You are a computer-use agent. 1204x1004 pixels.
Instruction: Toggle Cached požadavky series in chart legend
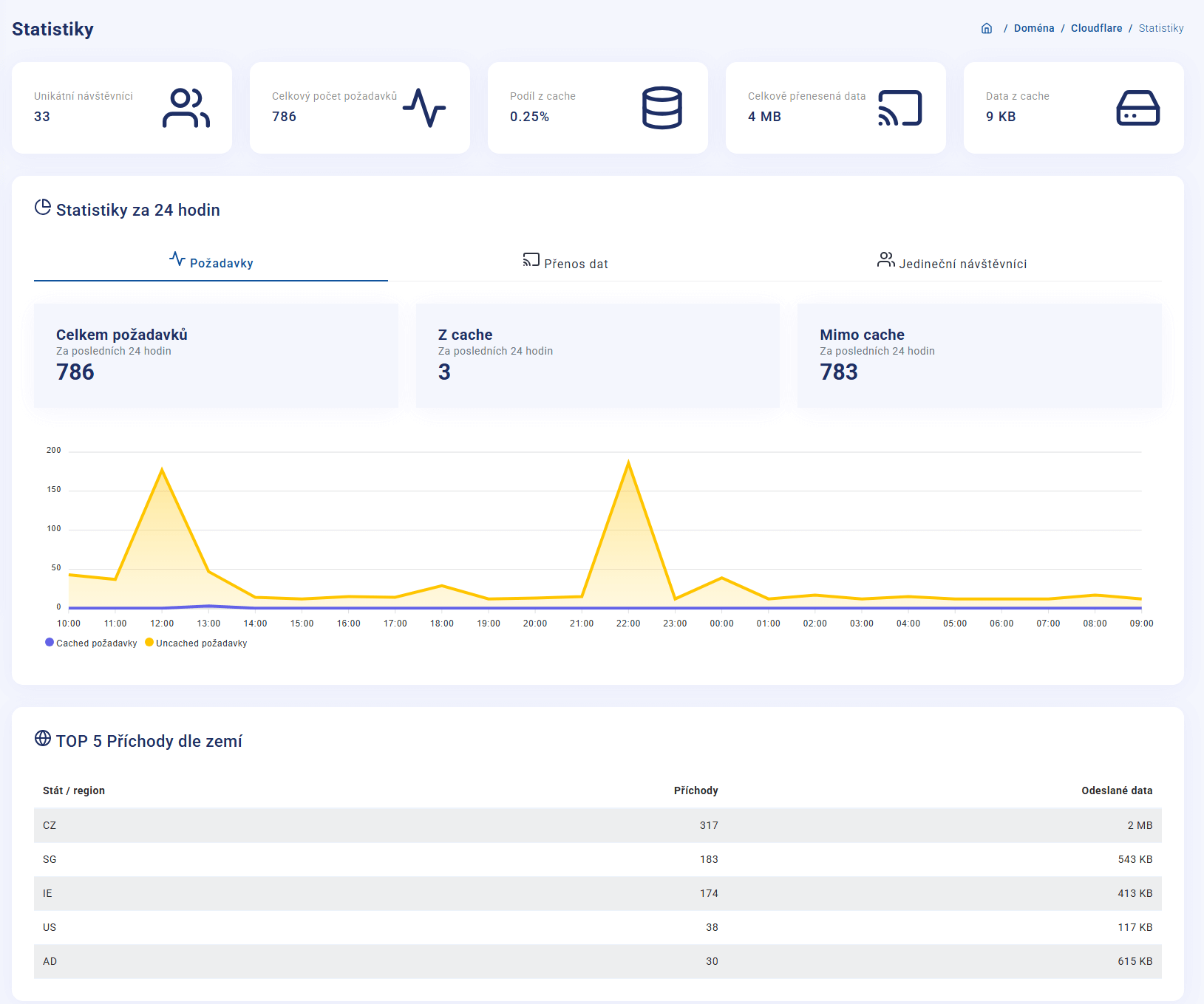coord(91,643)
